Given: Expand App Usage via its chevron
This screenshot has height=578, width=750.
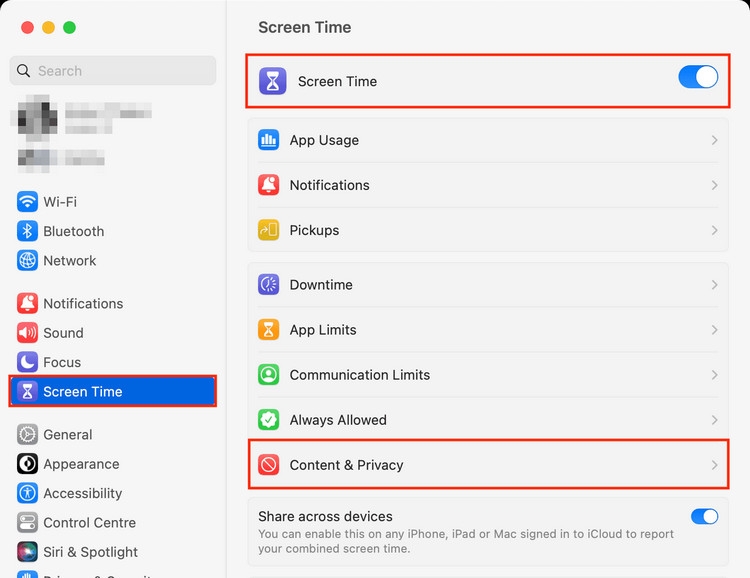Looking at the screenshot, I should click(x=714, y=140).
